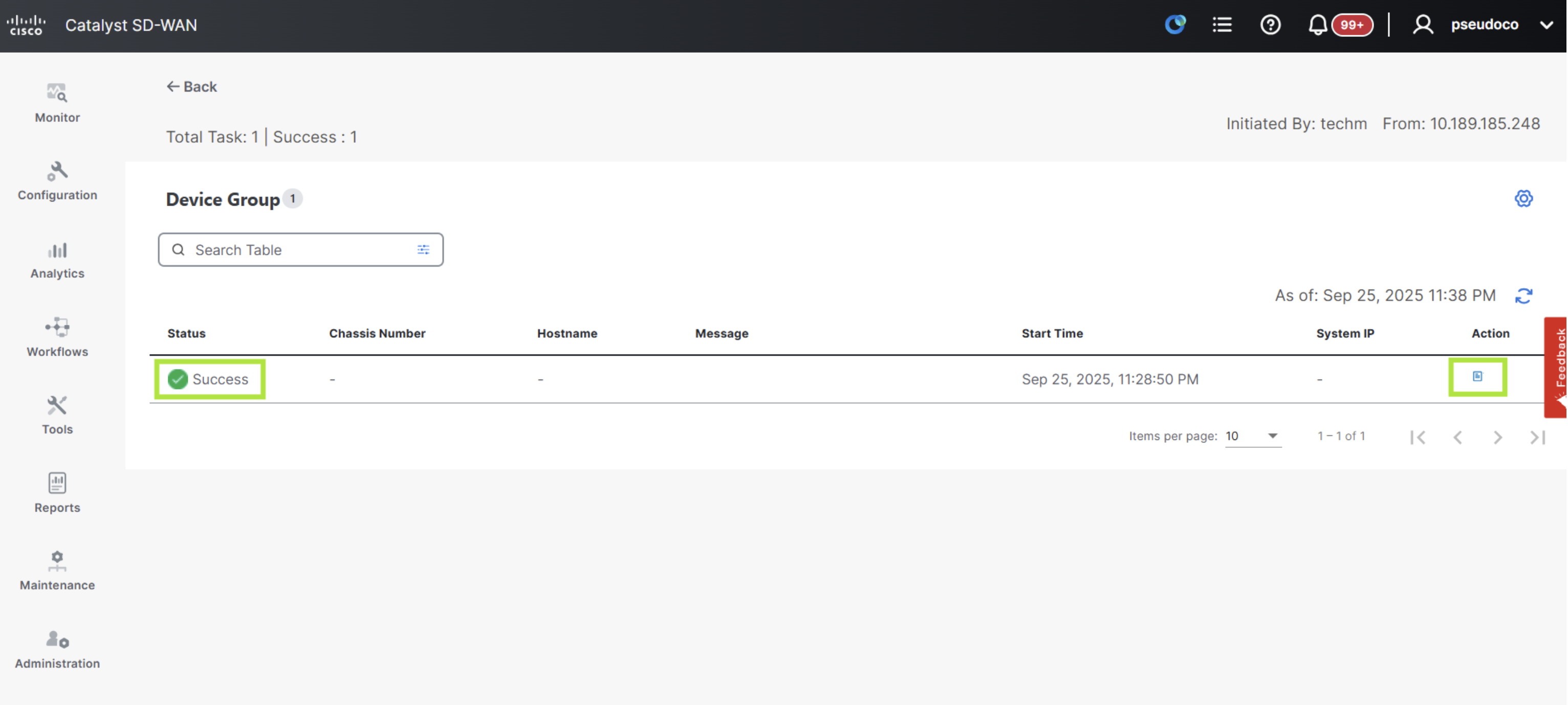The width and height of the screenshot is (1568, 705).
Task: Click the From: 10.189.185.248 text
Action: click(x=1461, y=123)
